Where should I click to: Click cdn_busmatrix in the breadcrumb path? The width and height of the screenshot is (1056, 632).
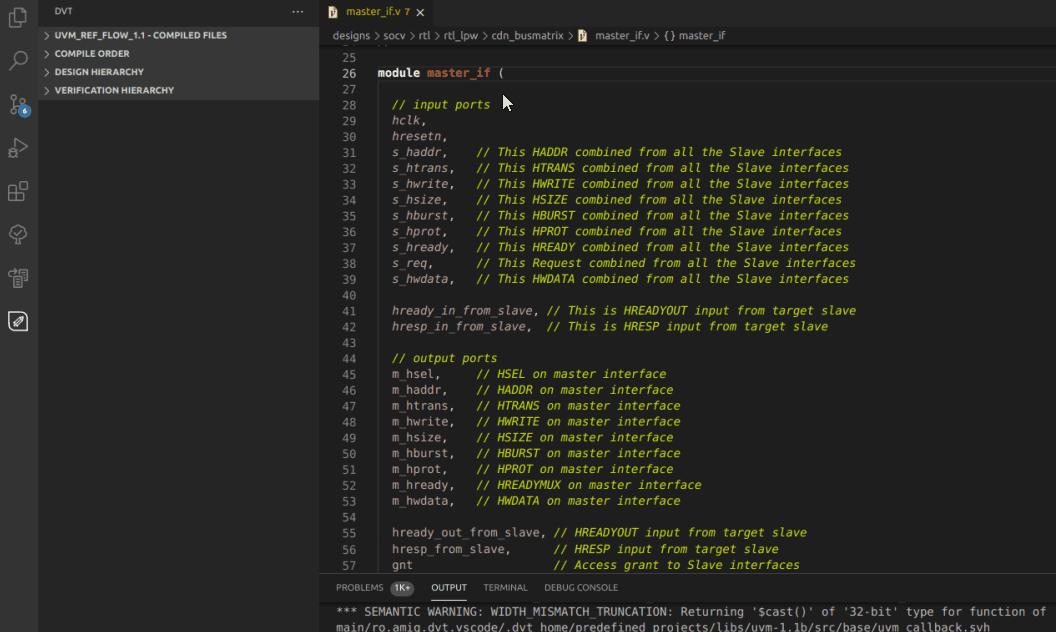pos(528,35)
